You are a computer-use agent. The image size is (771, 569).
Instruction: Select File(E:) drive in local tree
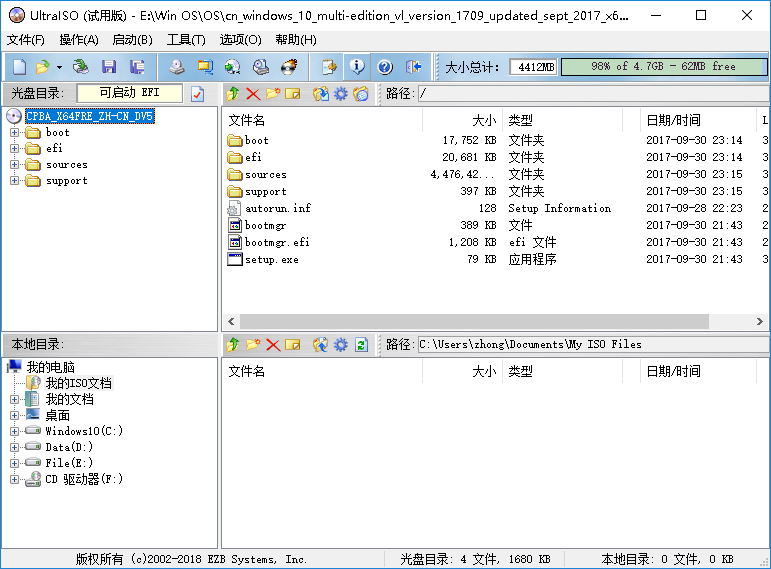click(x=69, y=463)
